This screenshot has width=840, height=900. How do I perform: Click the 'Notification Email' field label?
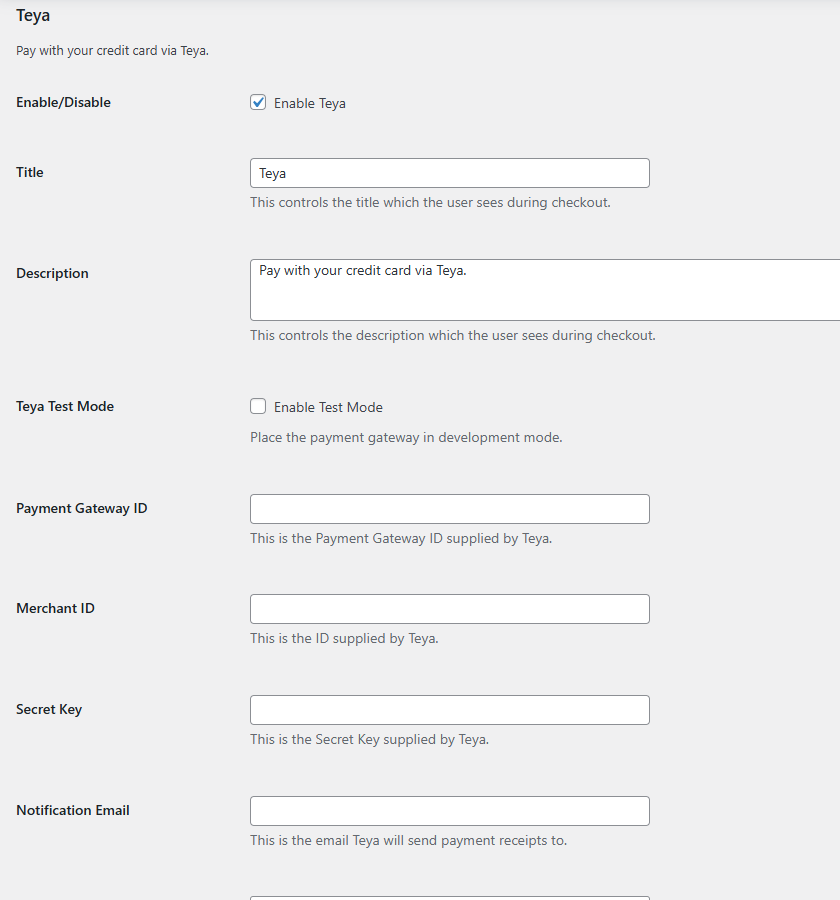pyautogui.click(x=73, y=810)
